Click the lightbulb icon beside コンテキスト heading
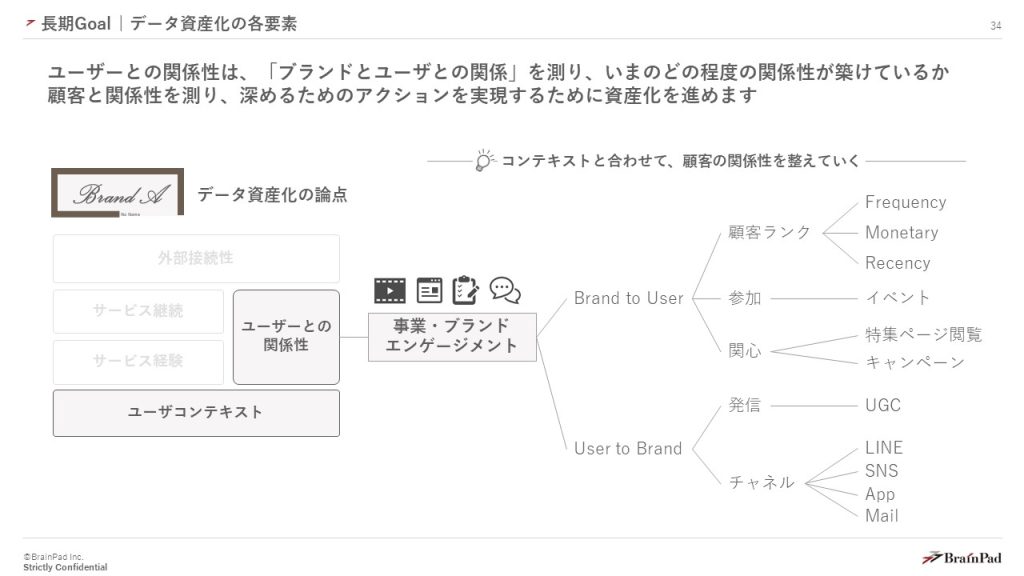This screenshot has height=576, width=1024. 484,160
